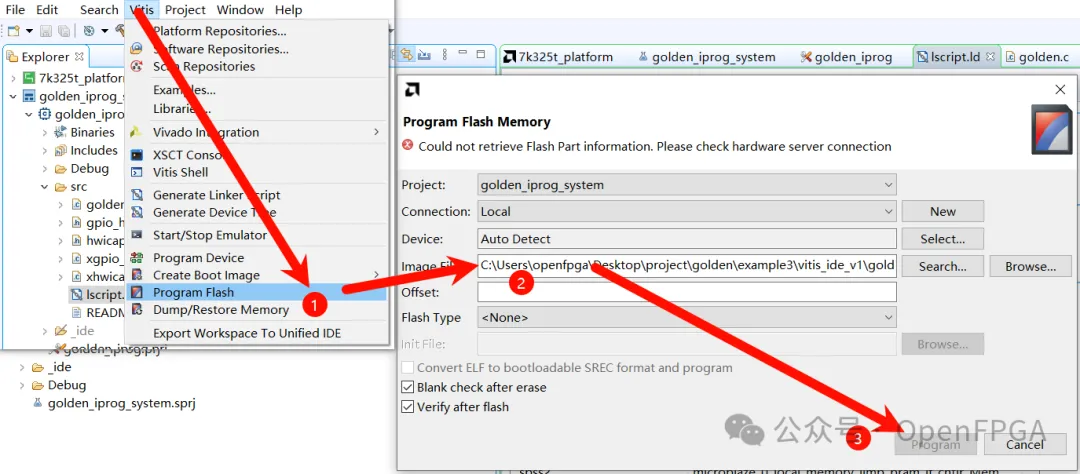The width and height of the screenshot is (1080, 474).
Task: Click the Search... button
Action: [943, 266]
